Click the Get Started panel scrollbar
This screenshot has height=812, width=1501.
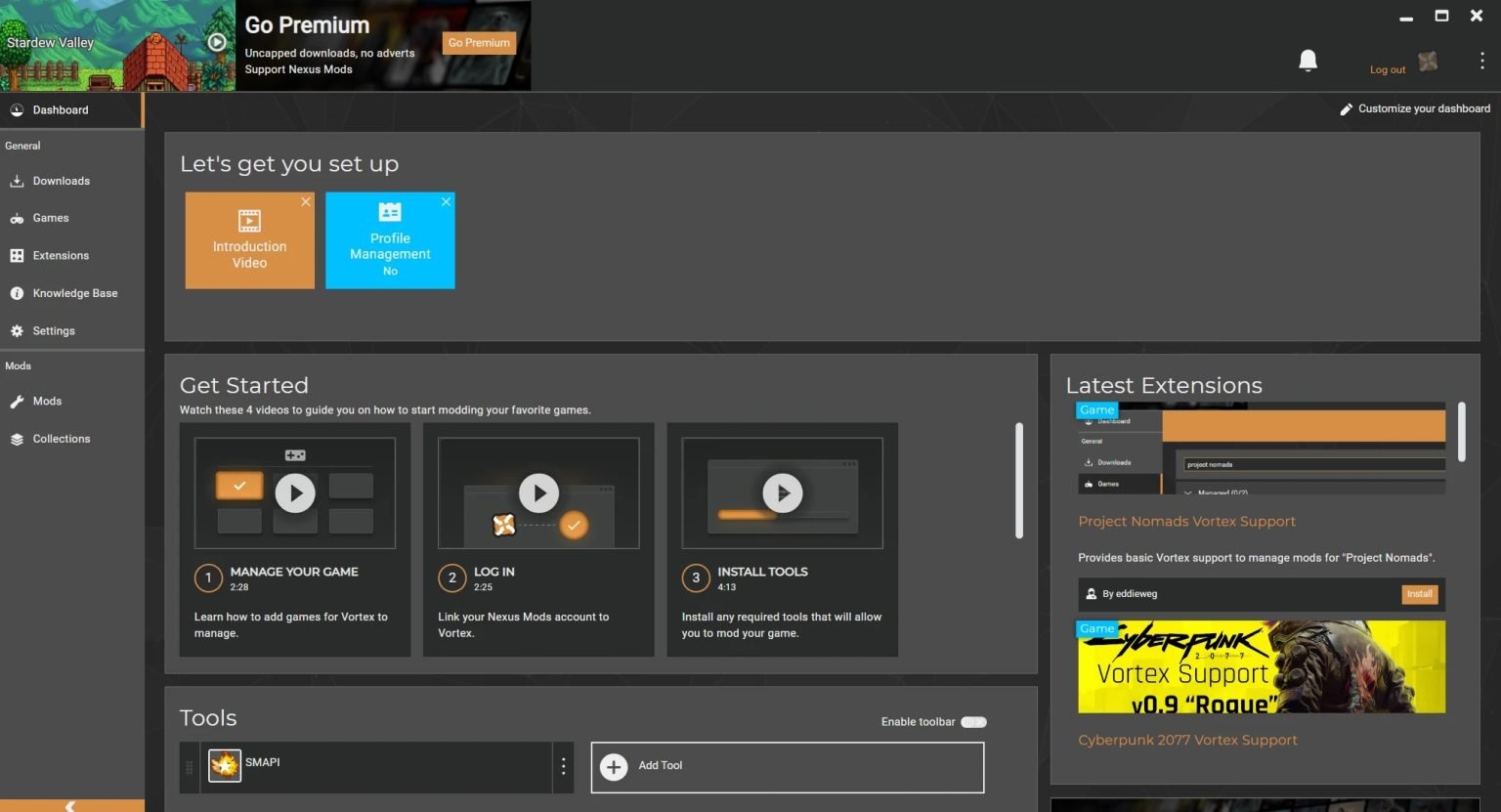coord(1019,480)
